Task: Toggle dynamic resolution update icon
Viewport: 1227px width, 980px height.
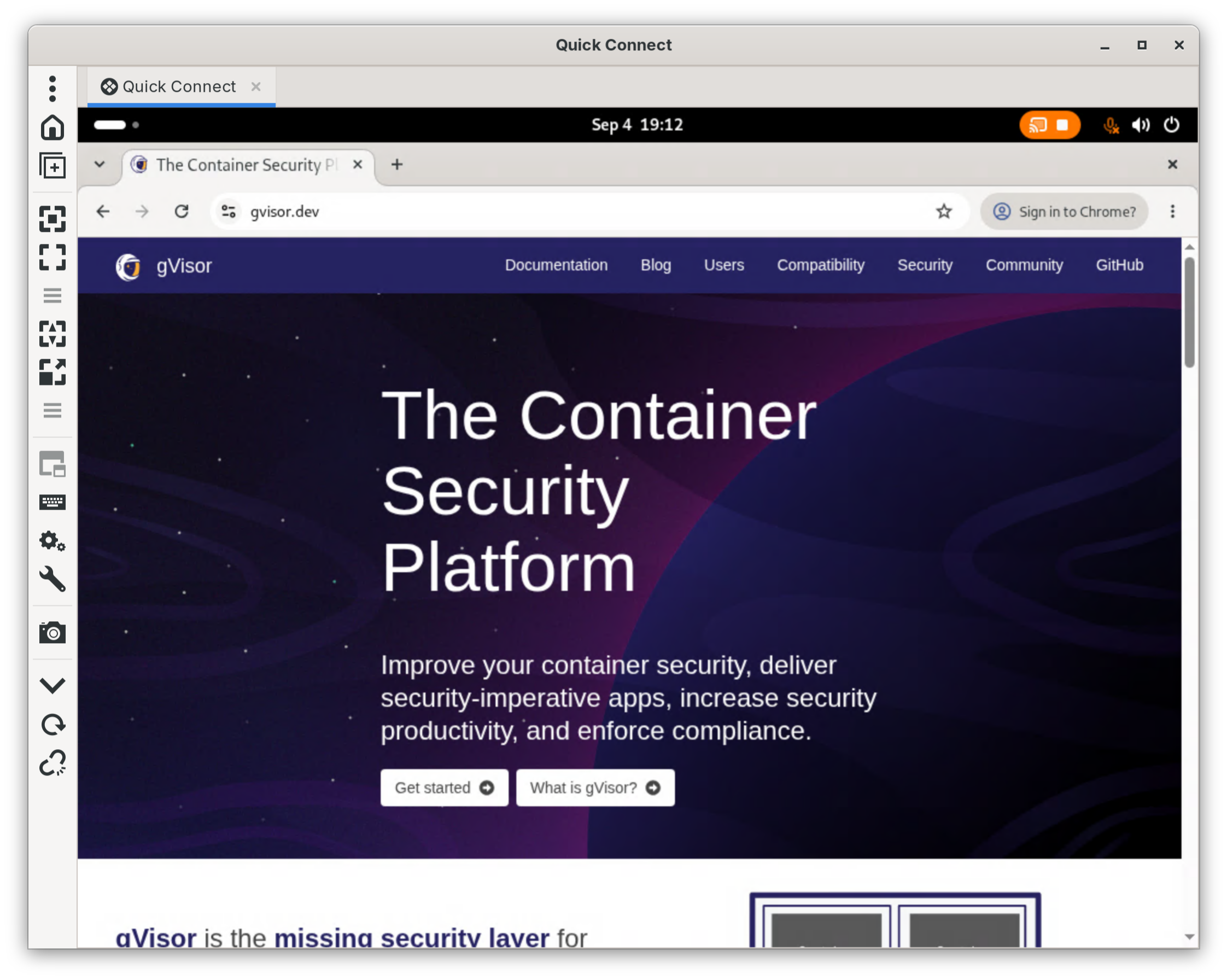Action: pos(52,334)
